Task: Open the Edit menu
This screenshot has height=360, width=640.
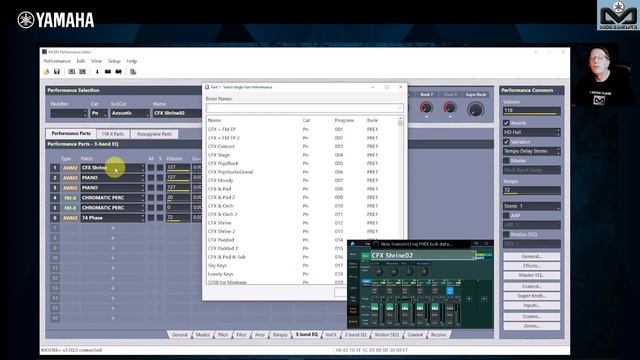Action: pos(81,61)
